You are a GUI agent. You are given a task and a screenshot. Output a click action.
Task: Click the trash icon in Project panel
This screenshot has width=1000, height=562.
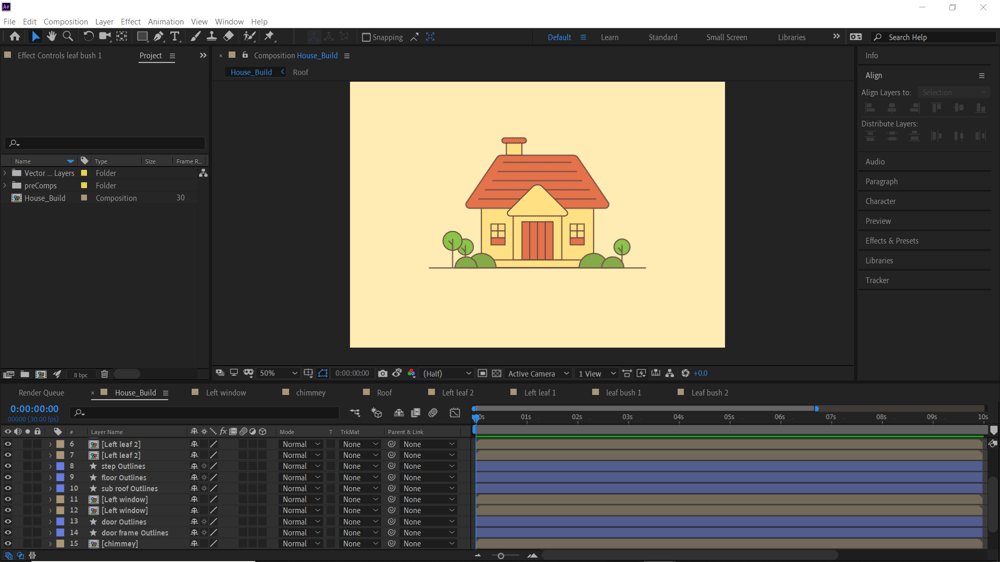pos(105,374)
